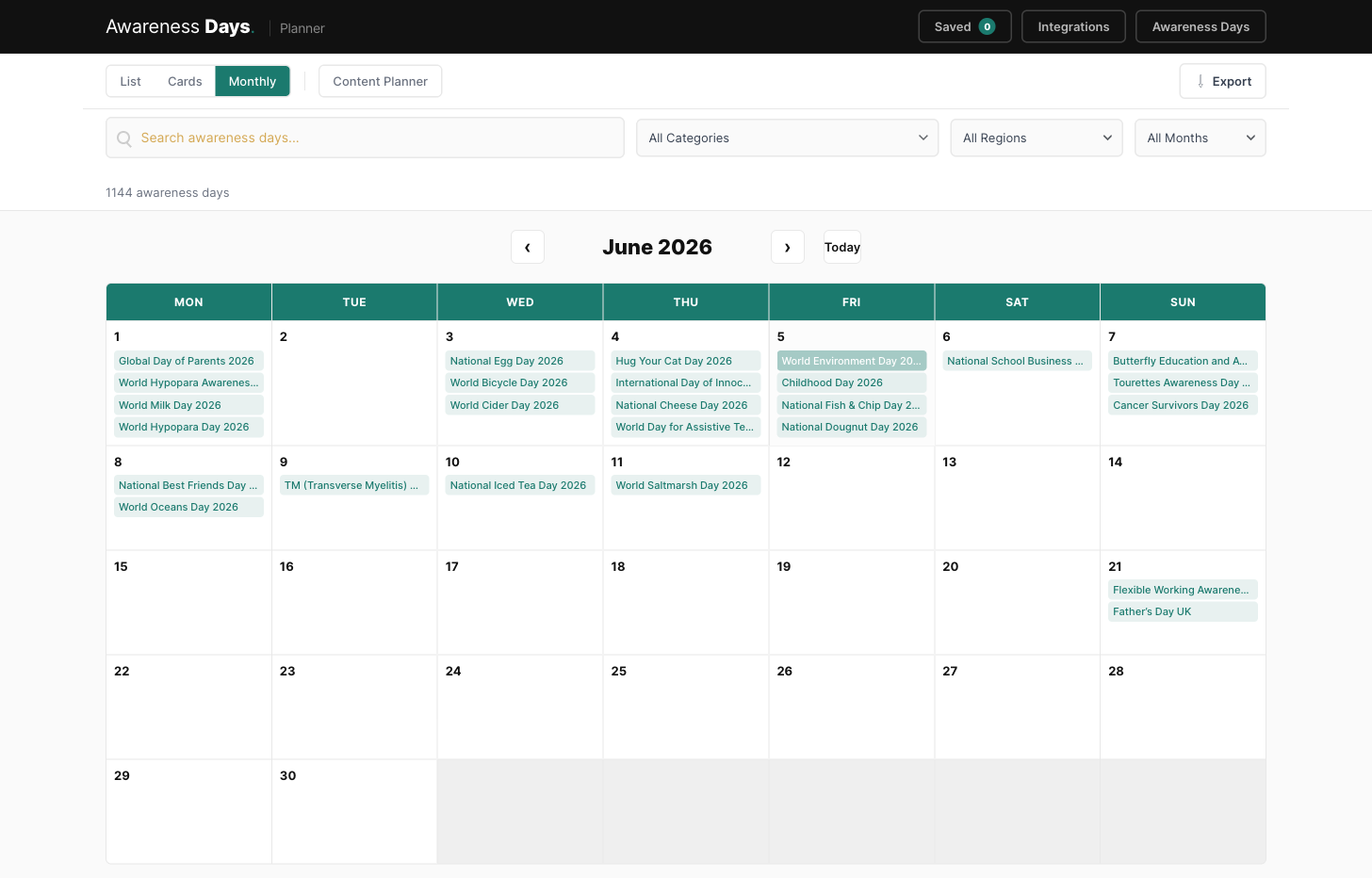Open the All Categories dropdown
1372x878 pixels.
coord(787,138)
